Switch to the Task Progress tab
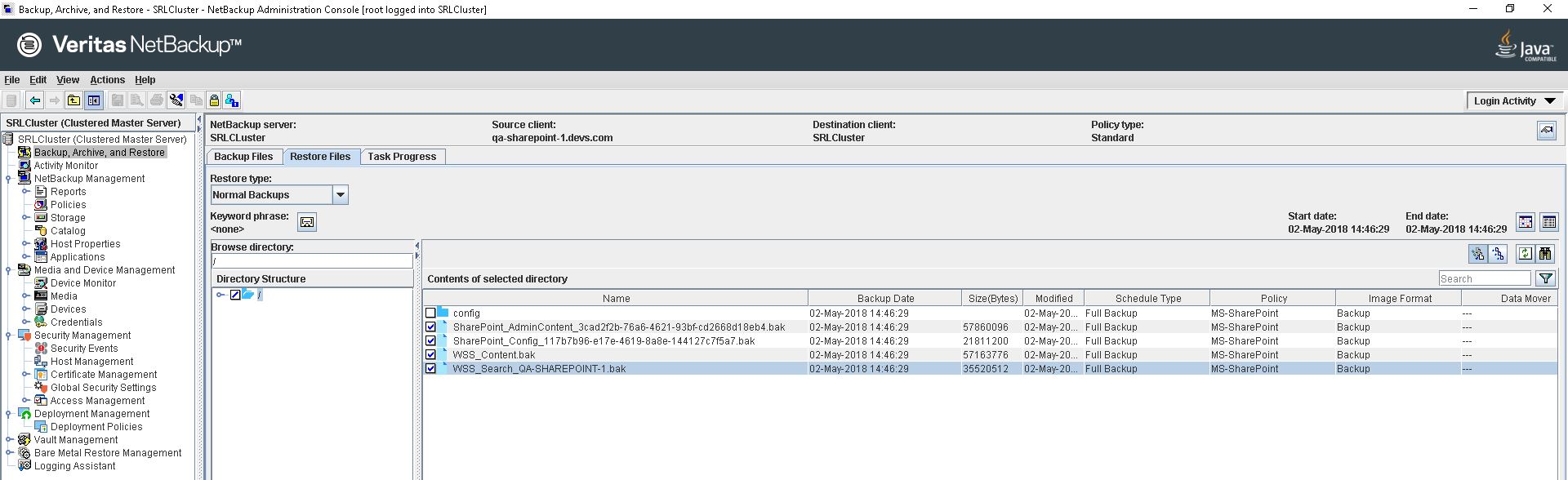Image resolution: width=1568 pixels, height=480 pixels. 402,157
